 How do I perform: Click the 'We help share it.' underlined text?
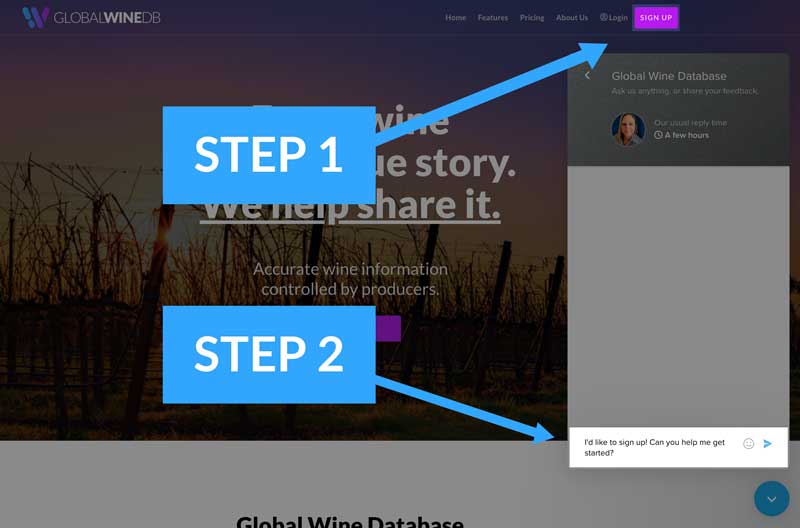pos(350,204)
